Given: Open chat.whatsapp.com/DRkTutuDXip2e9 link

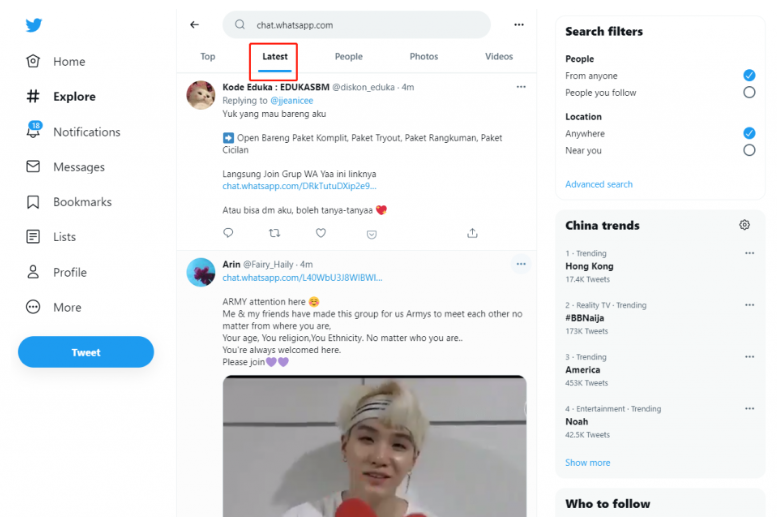Looking at the screenshot, I should (x=299, y=186).
